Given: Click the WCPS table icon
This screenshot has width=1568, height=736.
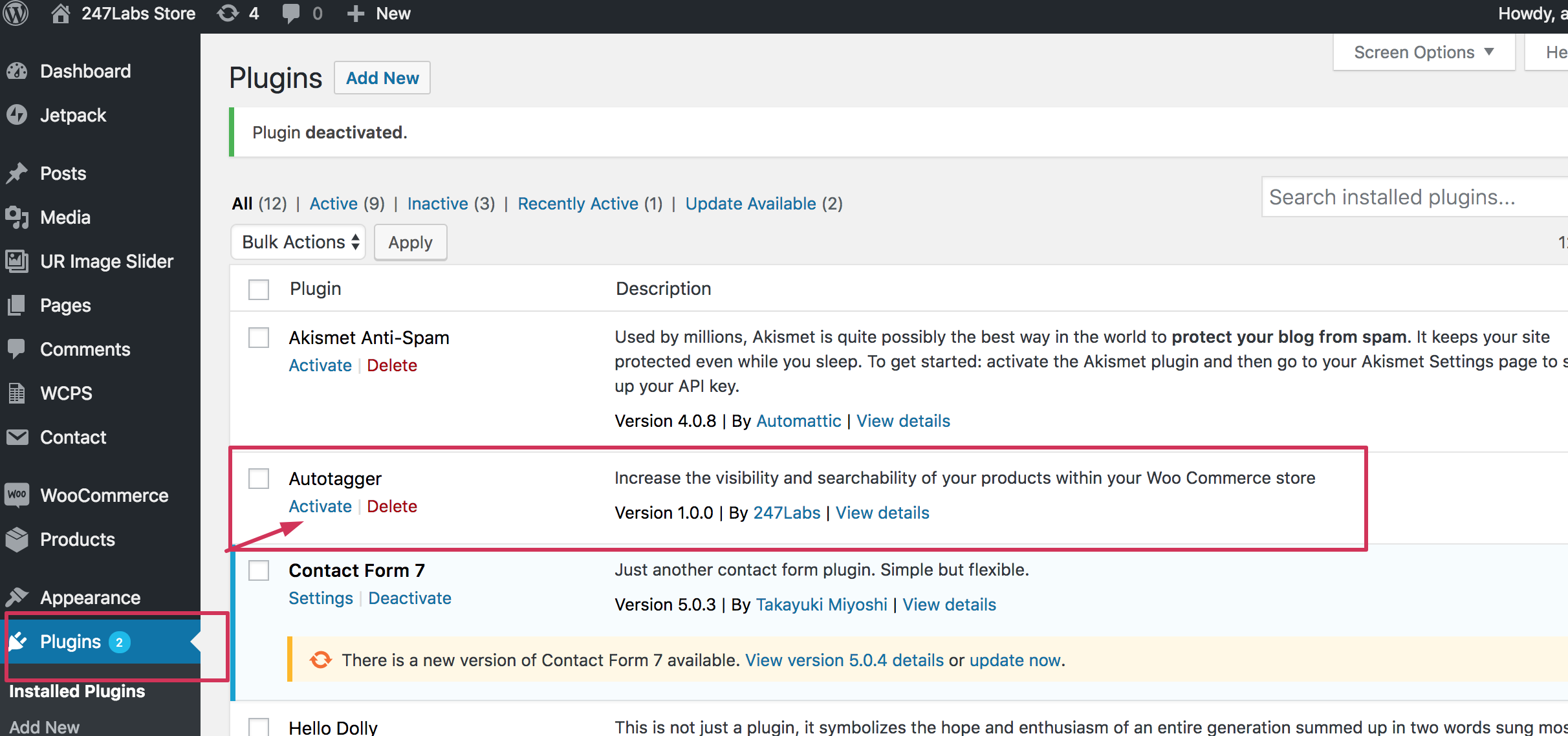Looking at the screenshot, I should click(17, 393).
